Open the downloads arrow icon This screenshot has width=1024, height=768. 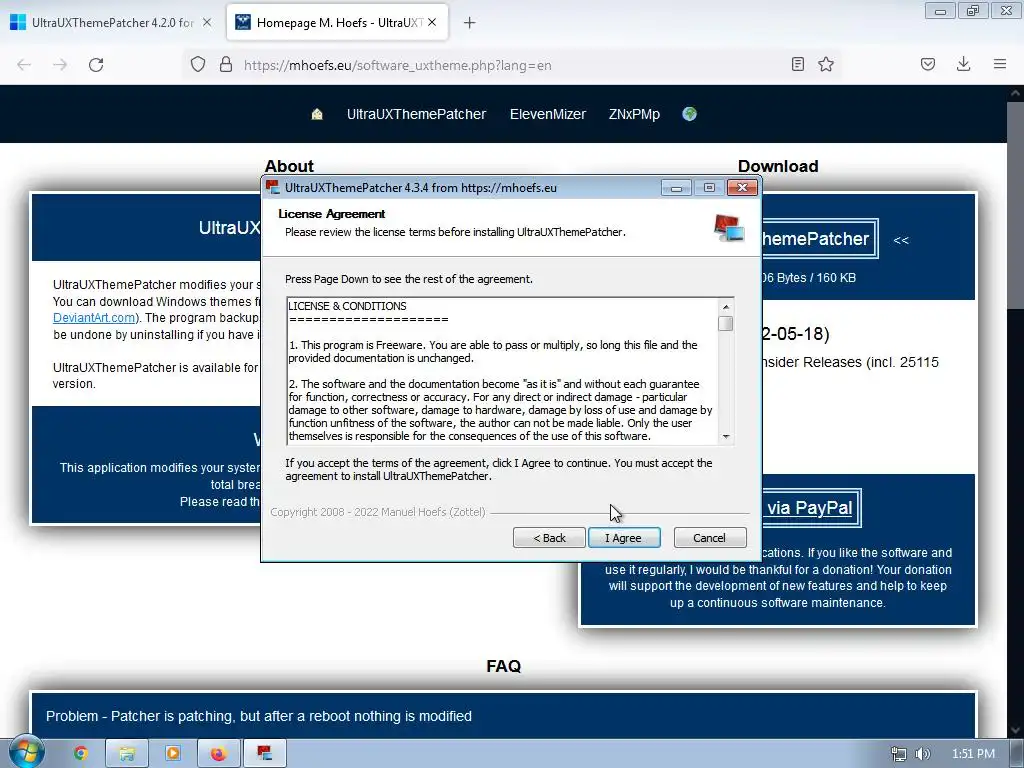(963, 65)
